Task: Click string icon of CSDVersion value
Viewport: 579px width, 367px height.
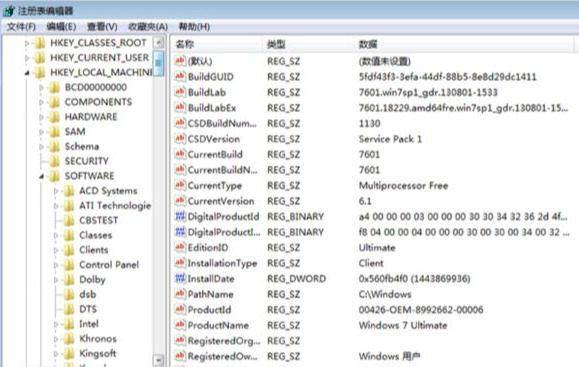Action: tap(180, 138)
